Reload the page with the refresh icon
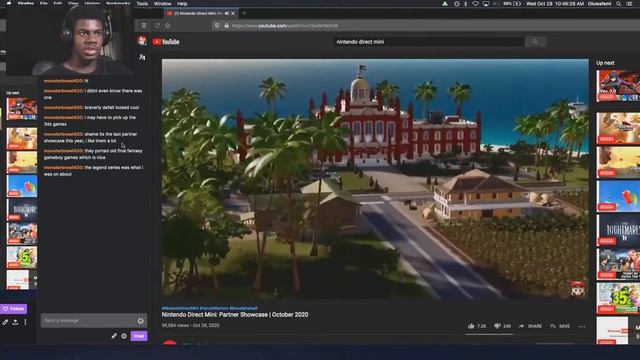 coord(157,25)
